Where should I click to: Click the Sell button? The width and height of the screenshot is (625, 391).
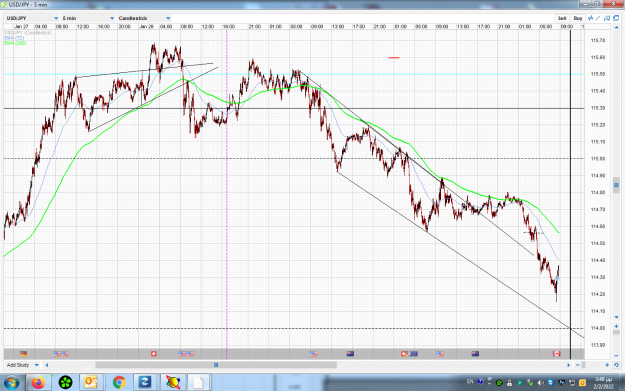[562, 18]
